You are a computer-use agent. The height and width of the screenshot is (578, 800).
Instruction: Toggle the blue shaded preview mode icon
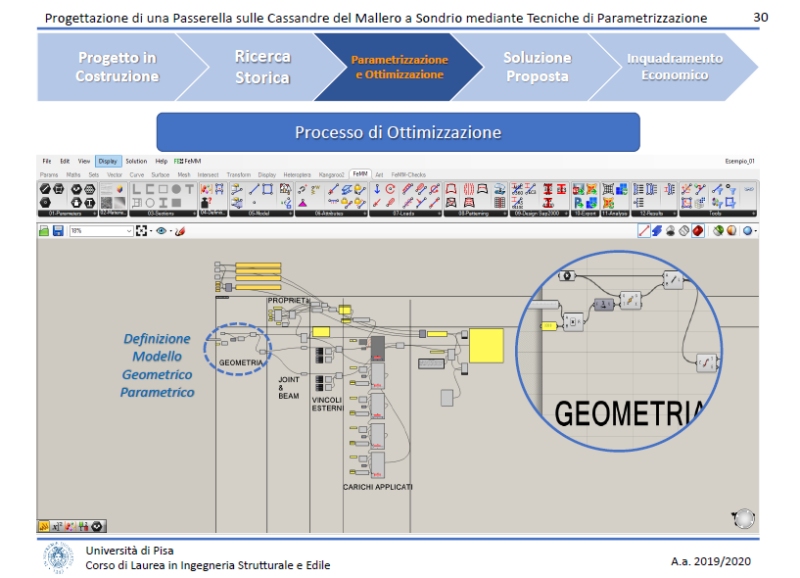click(x=658, y=231)
